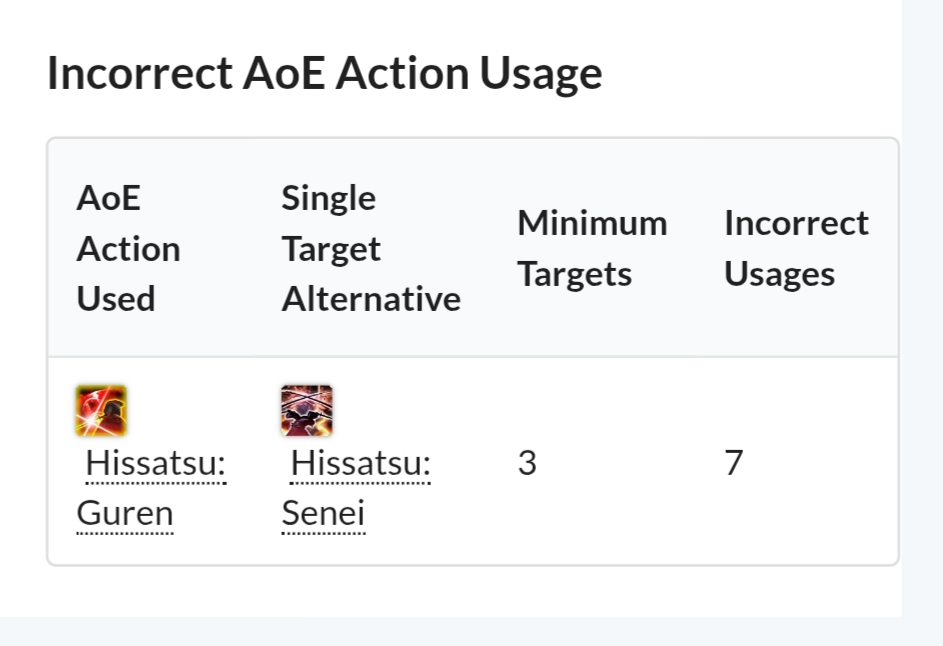Click the 'Incorrect AoE Action Usage' heading
The height and width of the screenshot is (646, 943).
tap(324, 73)
